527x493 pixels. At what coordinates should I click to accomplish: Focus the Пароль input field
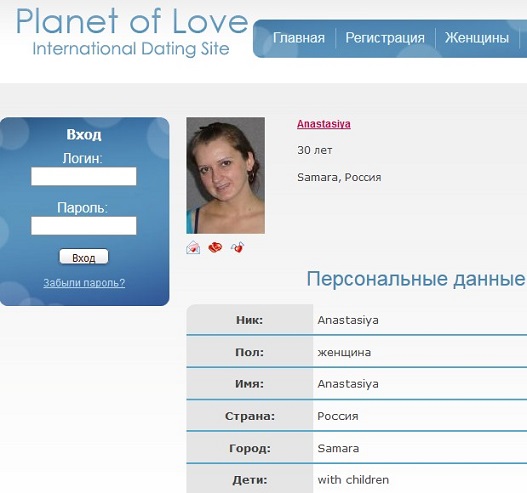(x=84, y=225)
